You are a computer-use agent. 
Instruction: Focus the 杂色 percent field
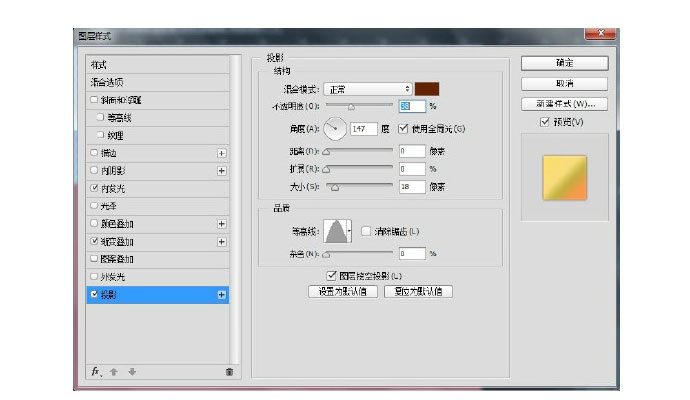(x=412, y=253)
